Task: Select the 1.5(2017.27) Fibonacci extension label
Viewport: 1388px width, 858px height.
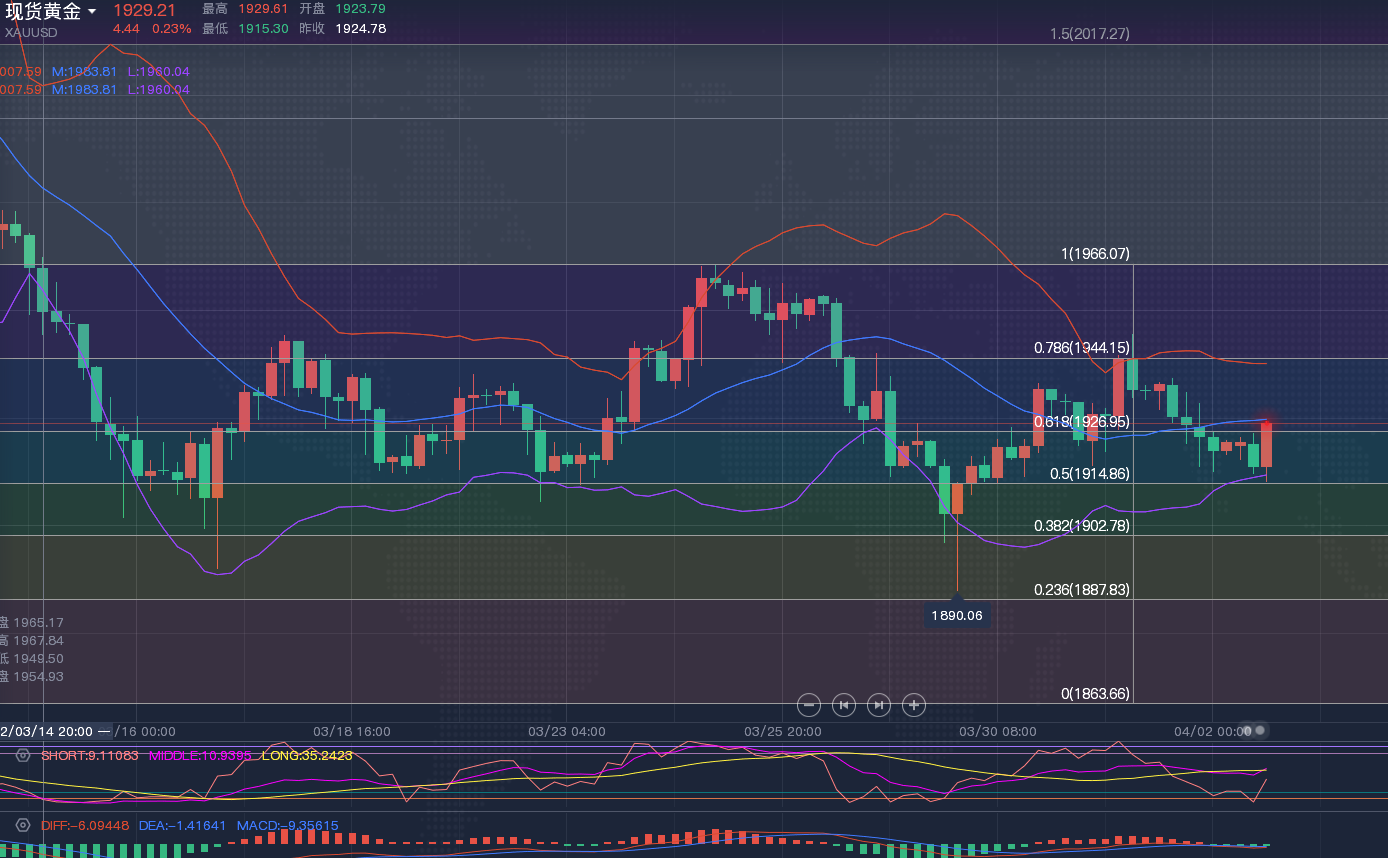Action: (1089, 34)
